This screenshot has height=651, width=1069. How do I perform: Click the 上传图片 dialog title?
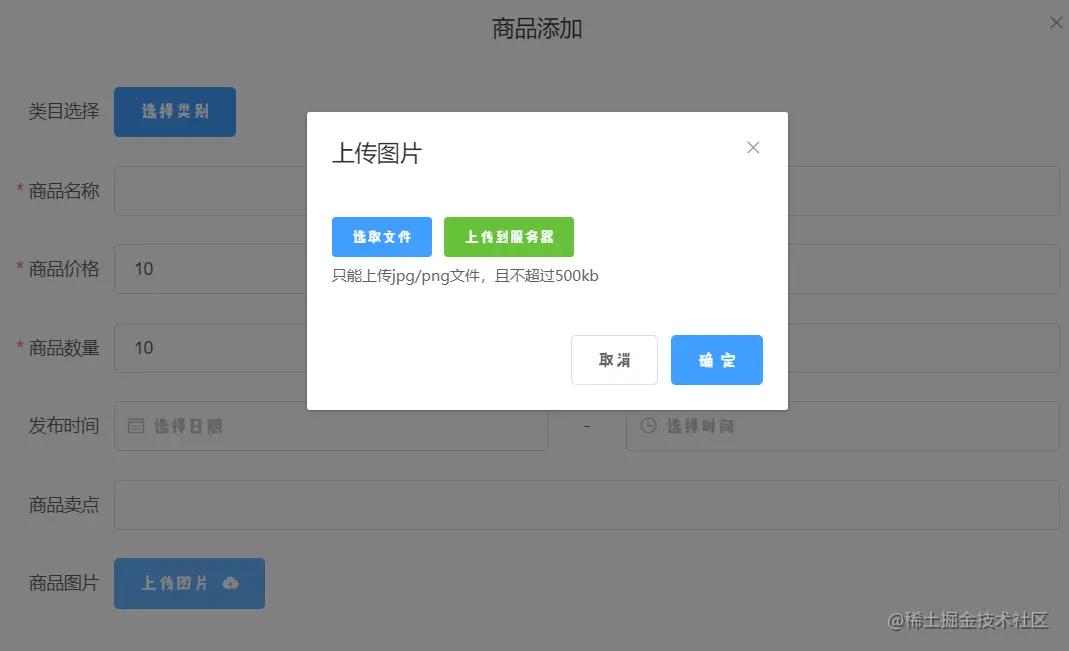click(x=377, y=153)
